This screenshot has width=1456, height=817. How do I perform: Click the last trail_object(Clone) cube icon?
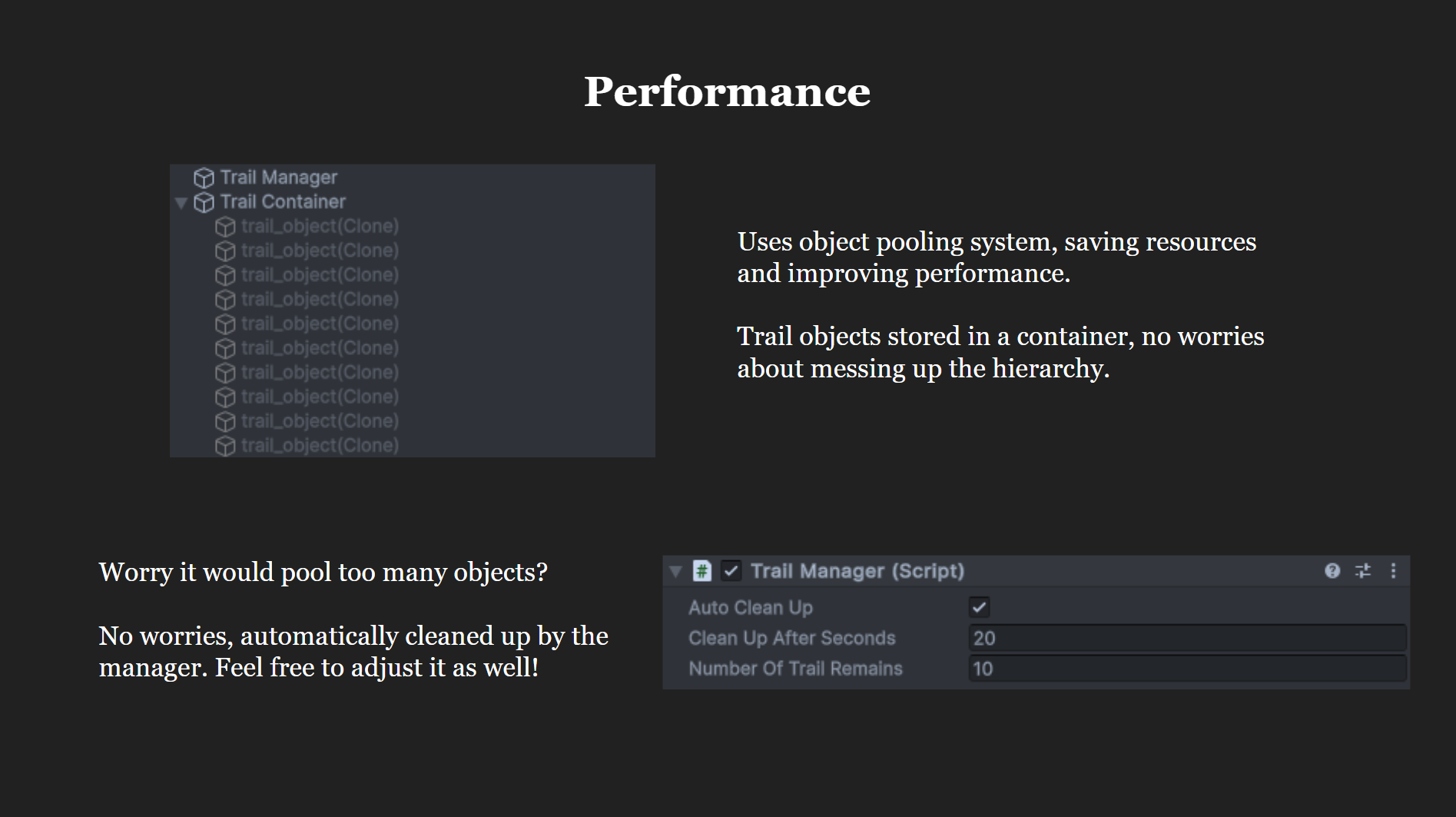[x=225, y=446]
